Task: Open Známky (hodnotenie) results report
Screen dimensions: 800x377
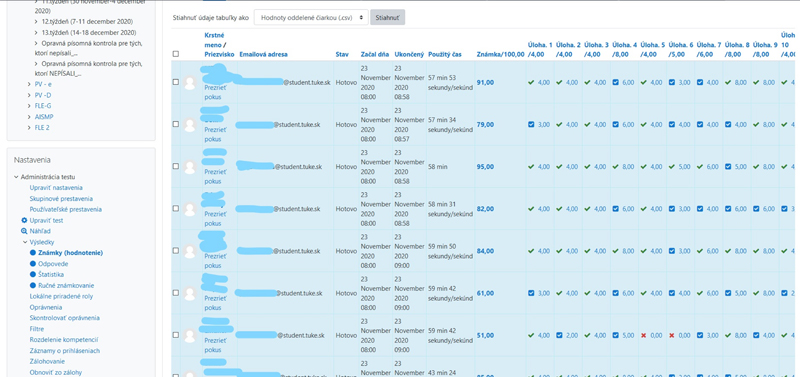Action: (70, 253)
